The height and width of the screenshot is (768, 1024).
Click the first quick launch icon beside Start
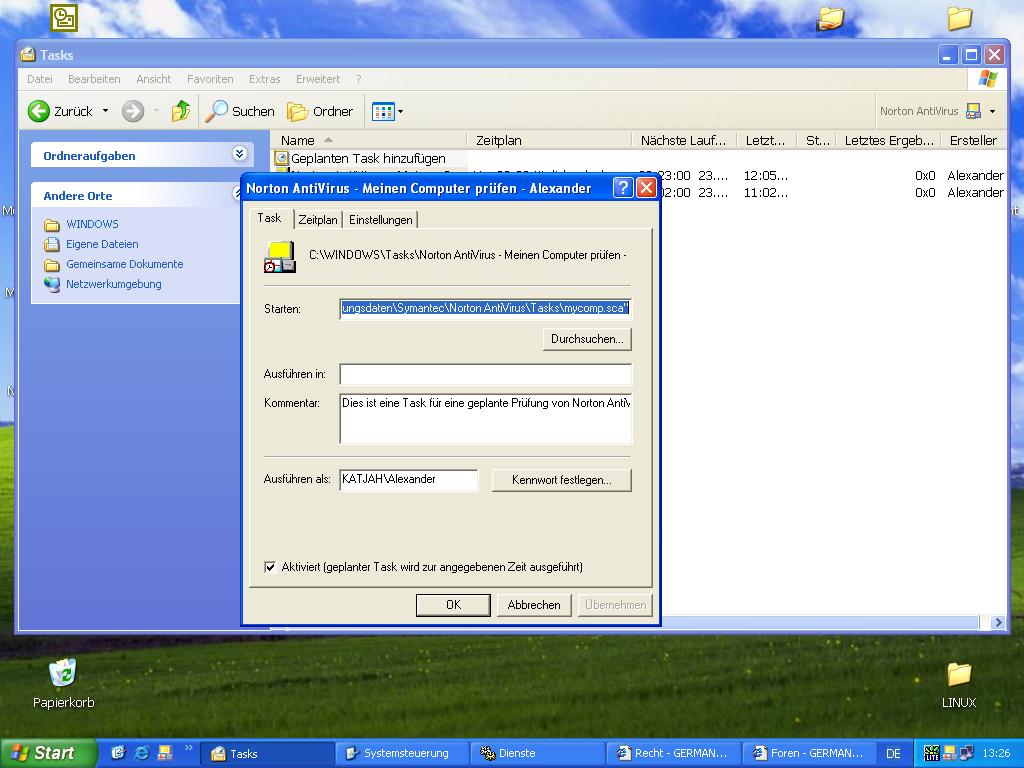[118, 753]
